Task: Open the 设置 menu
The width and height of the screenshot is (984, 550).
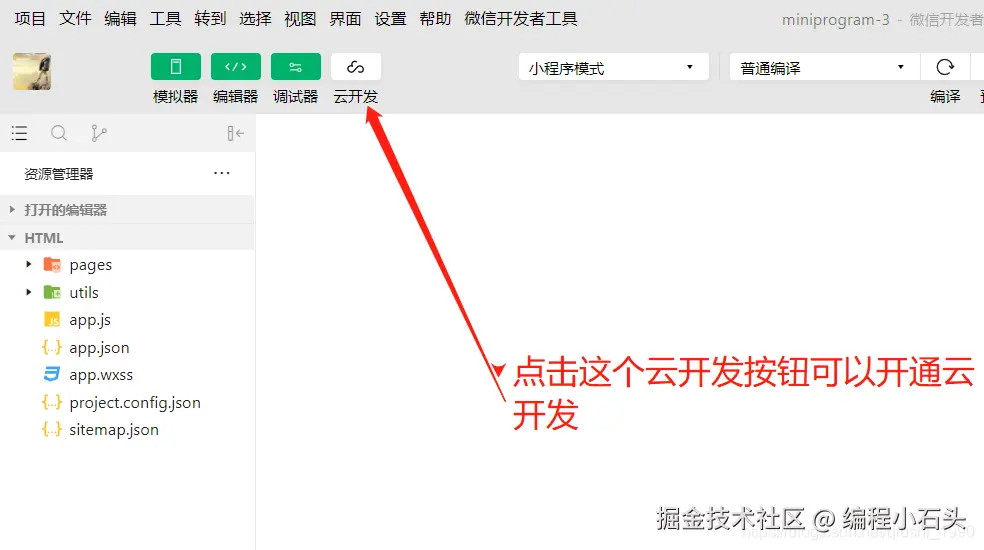Action: pos(390,19)
